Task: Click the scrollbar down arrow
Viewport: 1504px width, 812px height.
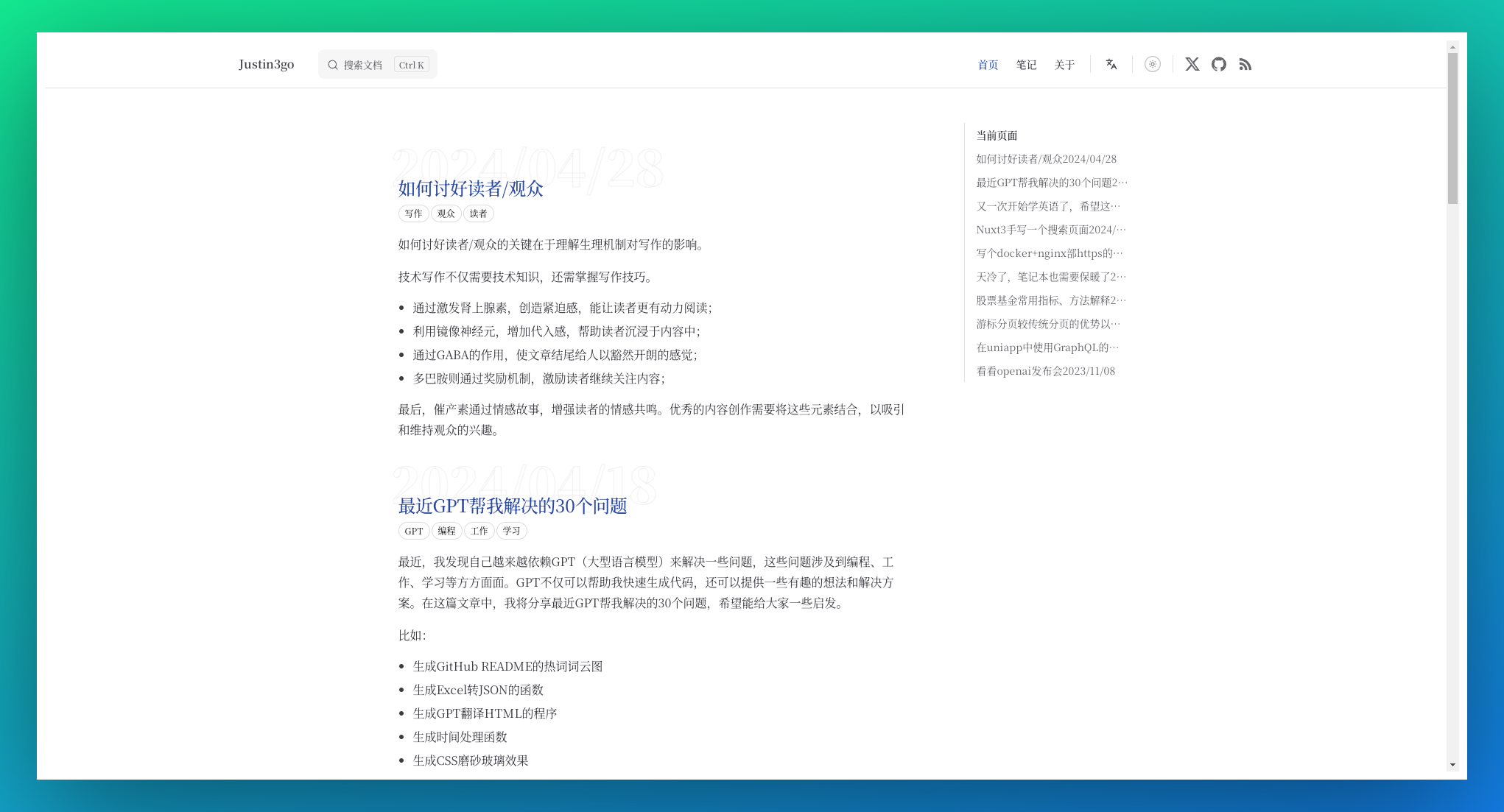Action: pyautogui.click(x=1452, y=765)
